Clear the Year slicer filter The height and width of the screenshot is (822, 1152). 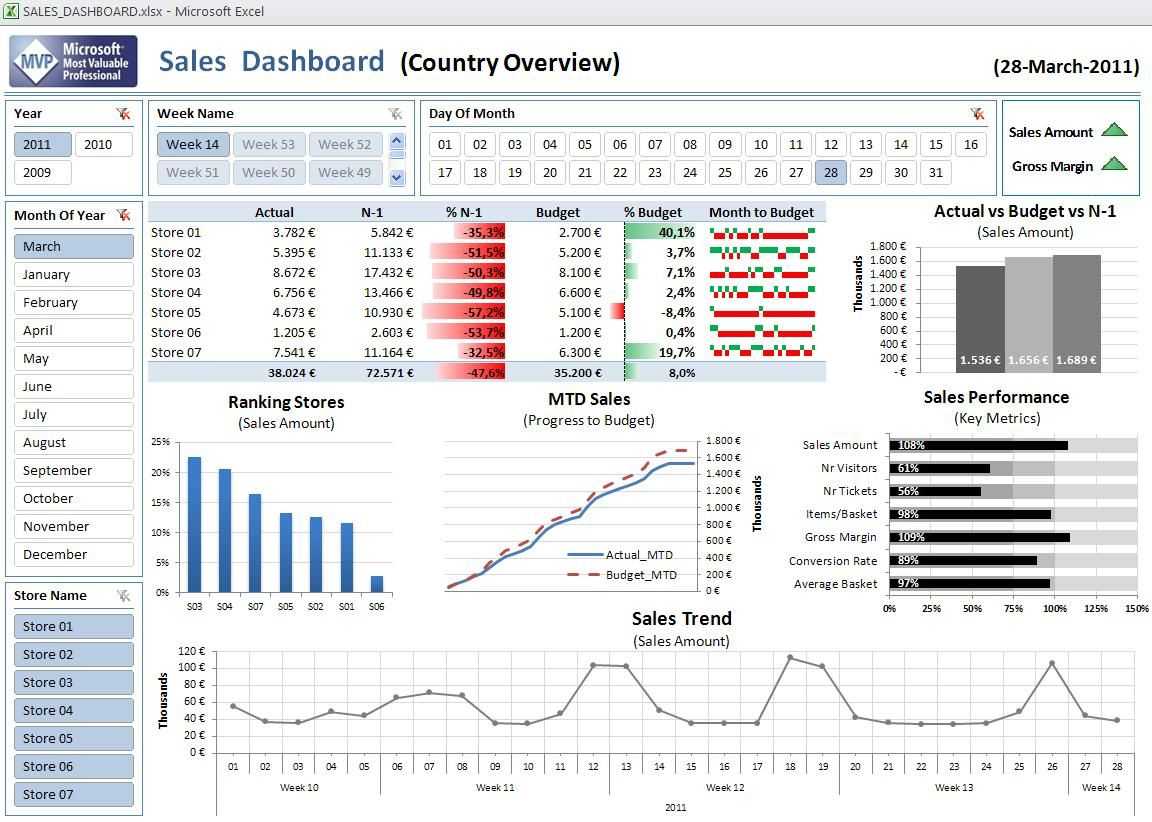123,114
